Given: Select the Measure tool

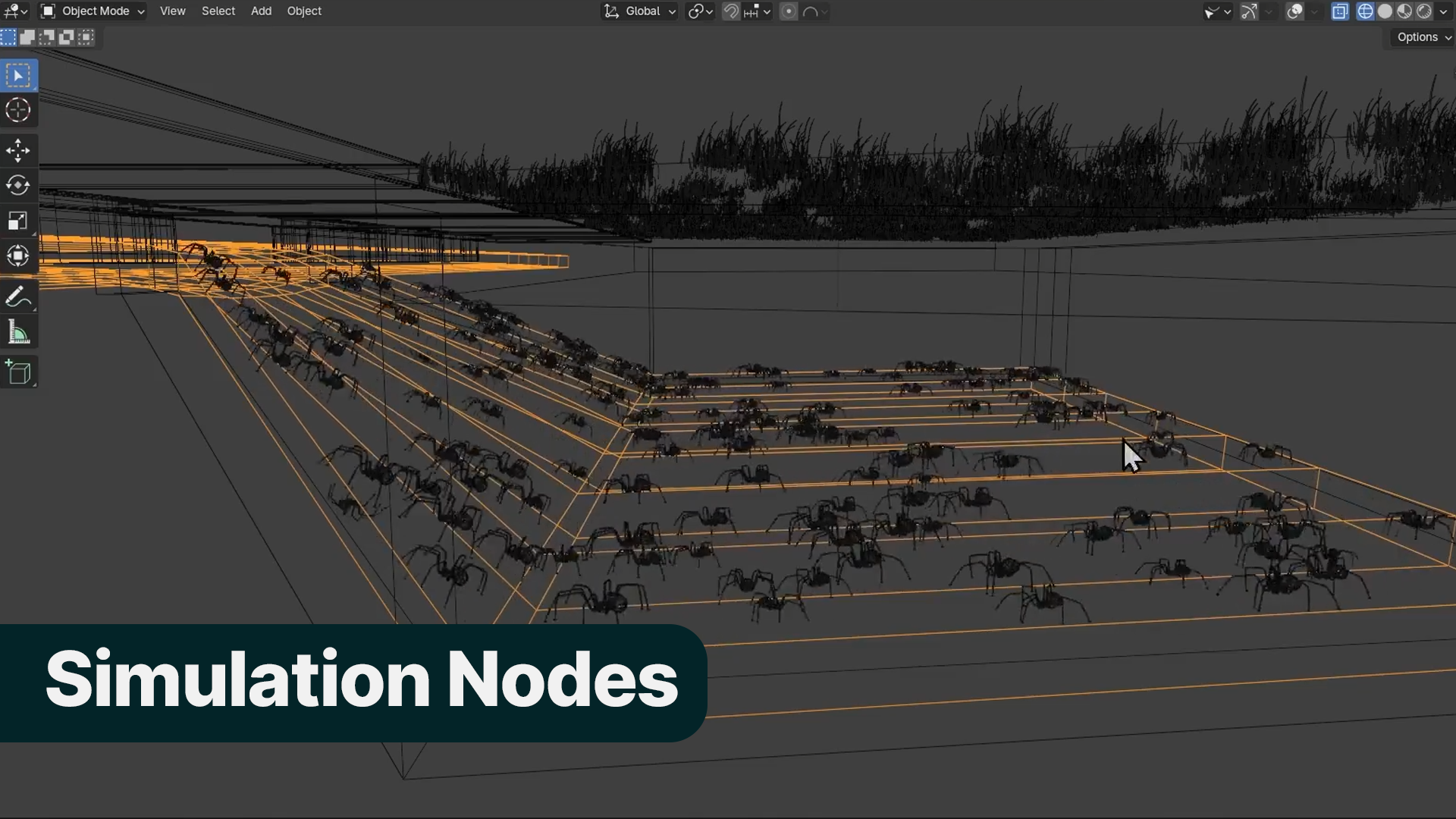Looking at the screenshot, I should (x=18, y=332).
